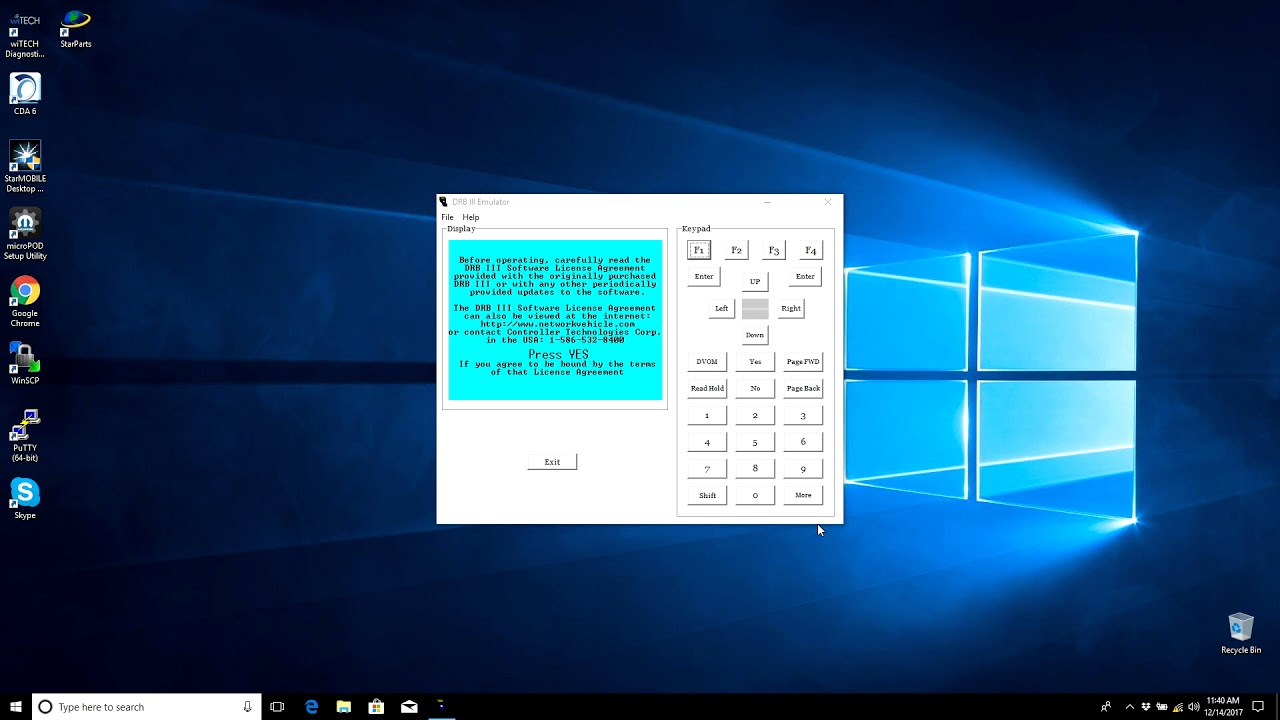Click keypad number 5
Screen dimensions: 1280x720
(x=755, y=442)
